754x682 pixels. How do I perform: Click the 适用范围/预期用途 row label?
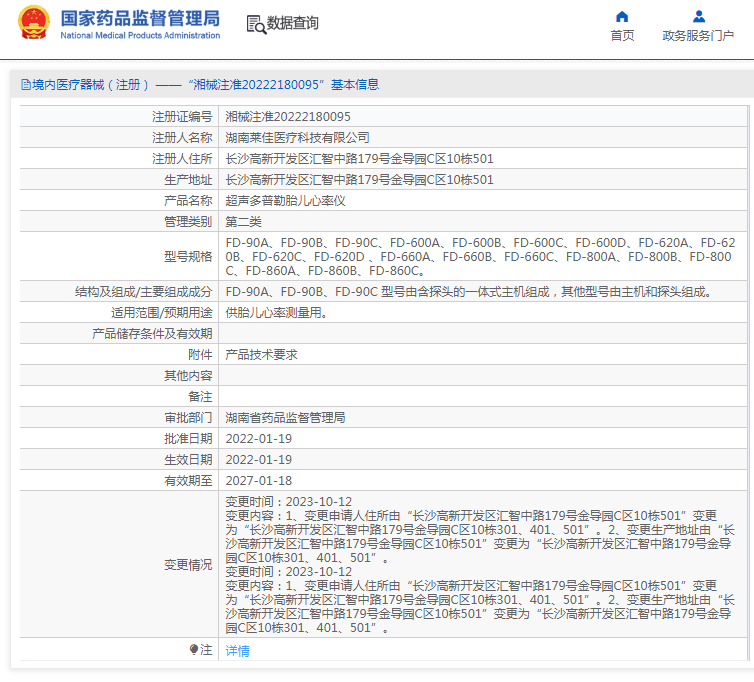pos(162,313)
